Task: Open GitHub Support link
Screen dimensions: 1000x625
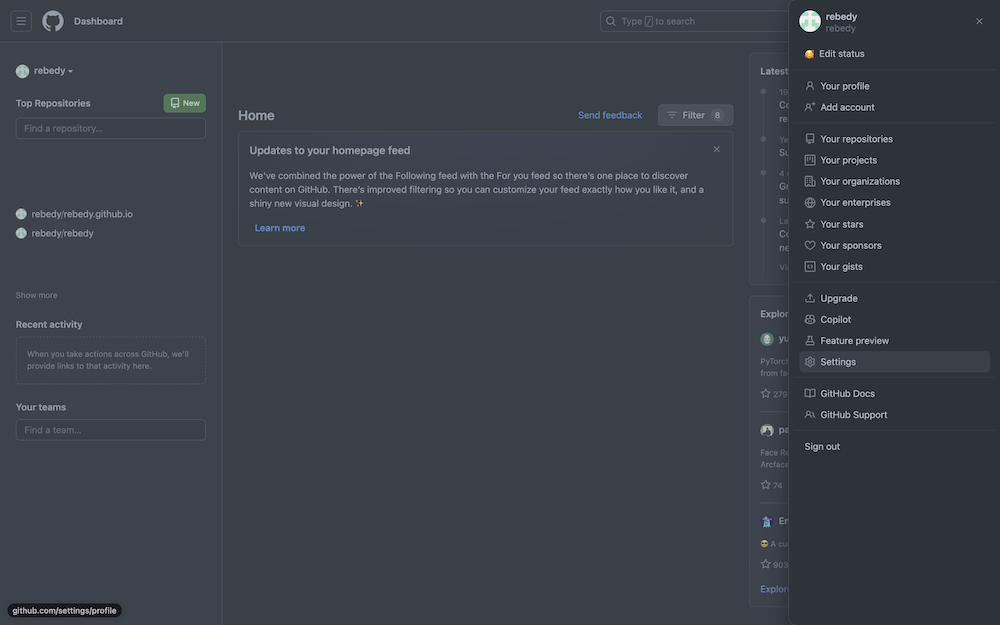Action: [894, 415]
